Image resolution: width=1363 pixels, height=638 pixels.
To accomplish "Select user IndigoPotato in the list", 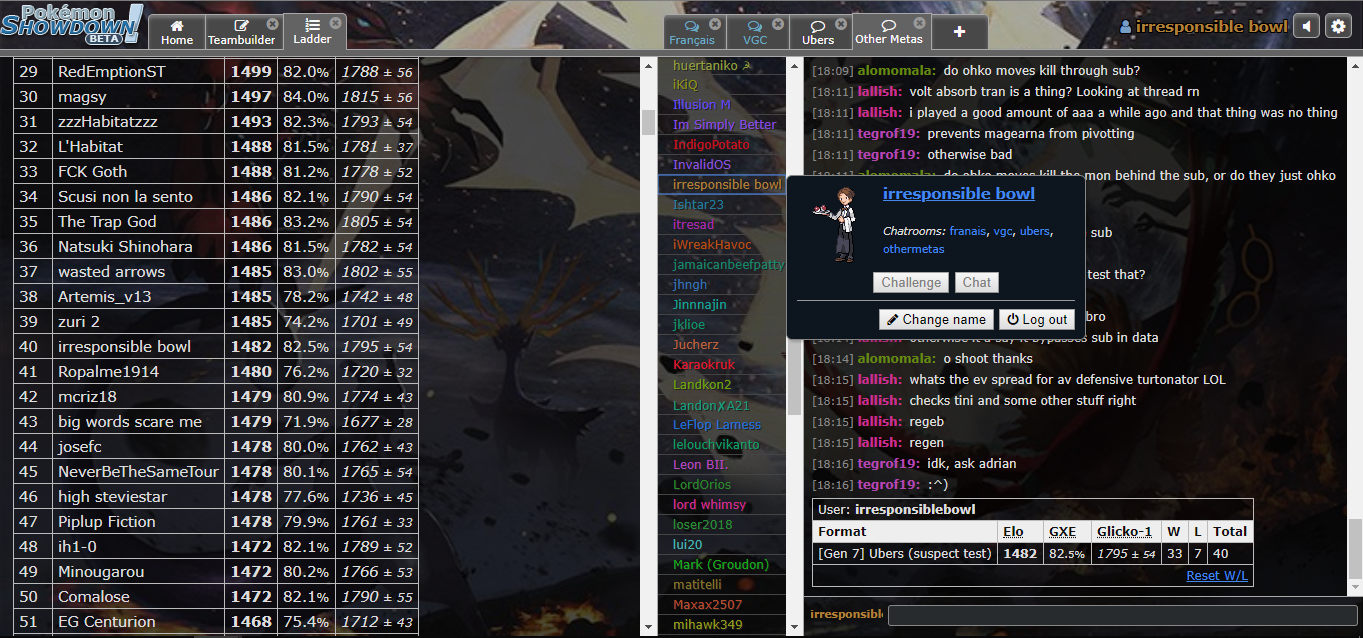I will point(722,145).
